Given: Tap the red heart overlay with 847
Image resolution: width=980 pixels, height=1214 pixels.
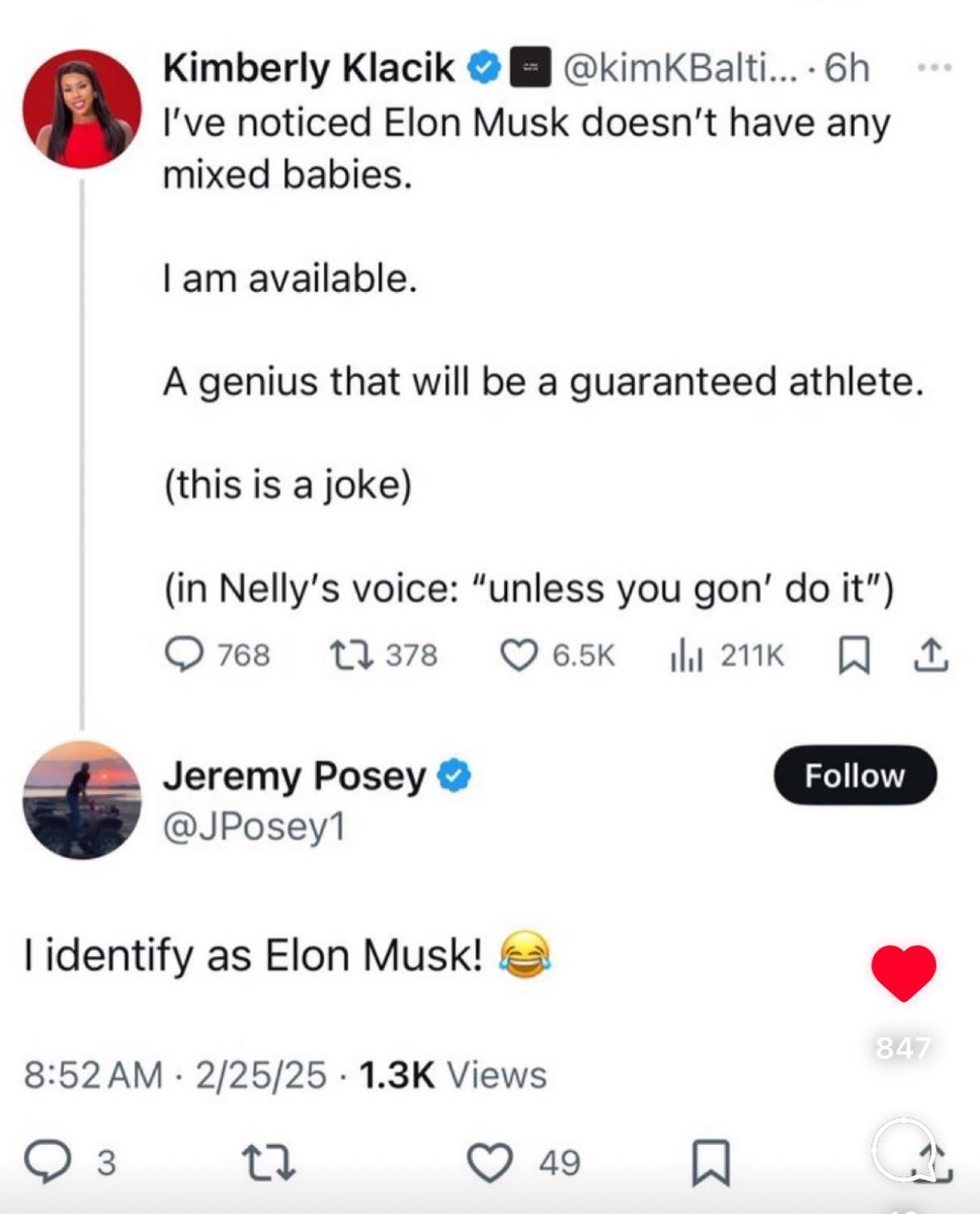Looking at the screenshot, I should [x=904, y=972].
